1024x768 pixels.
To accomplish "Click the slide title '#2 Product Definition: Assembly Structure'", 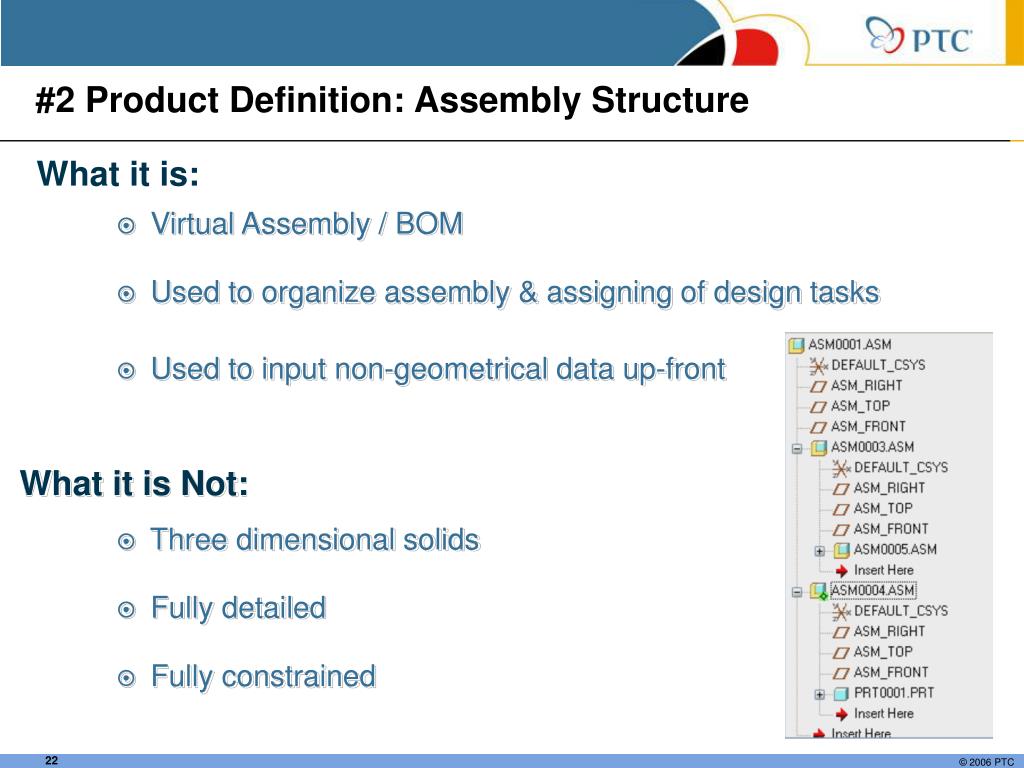I will [392, 100].
